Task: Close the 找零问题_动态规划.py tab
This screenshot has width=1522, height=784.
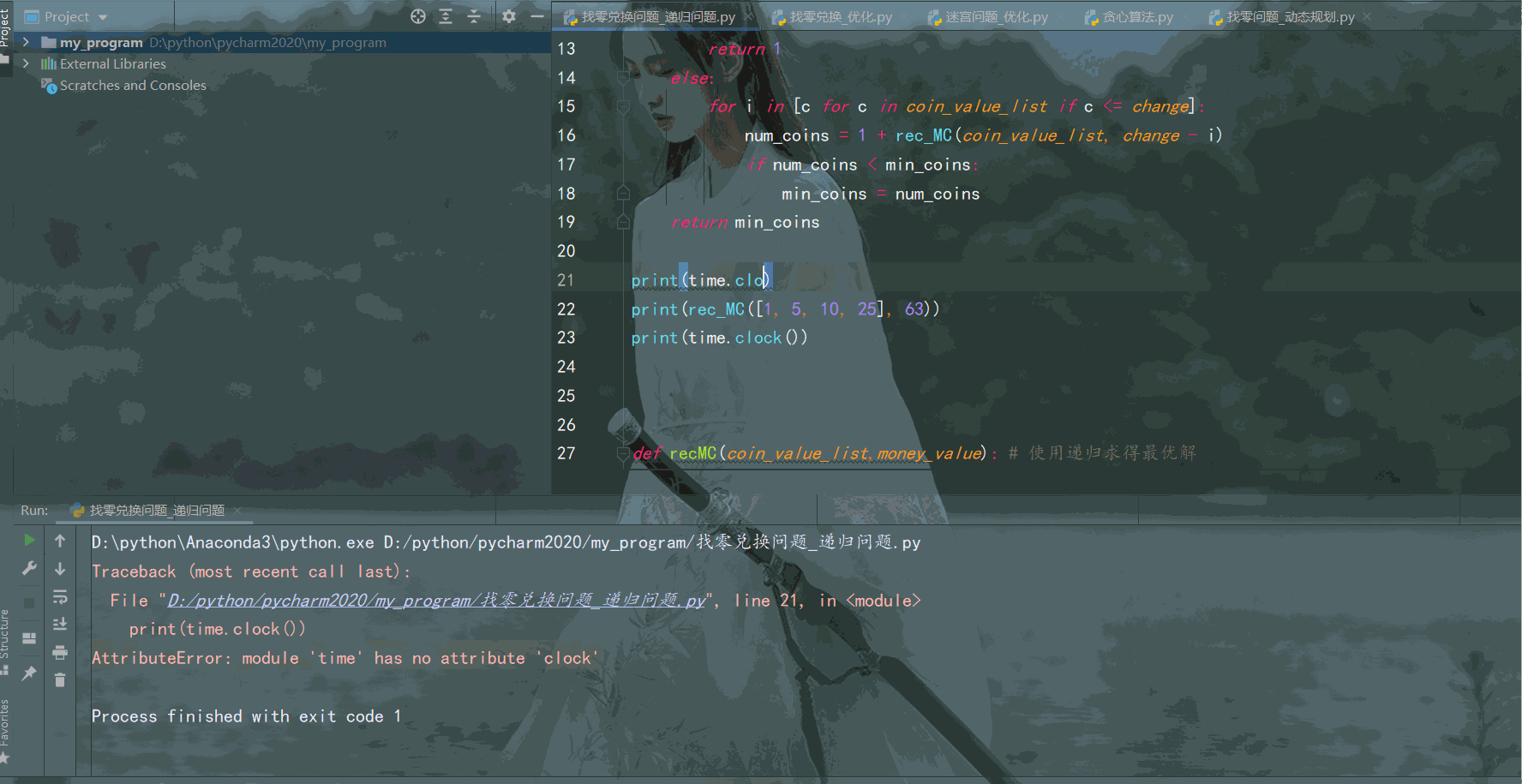Action: tap(1367, 16)
